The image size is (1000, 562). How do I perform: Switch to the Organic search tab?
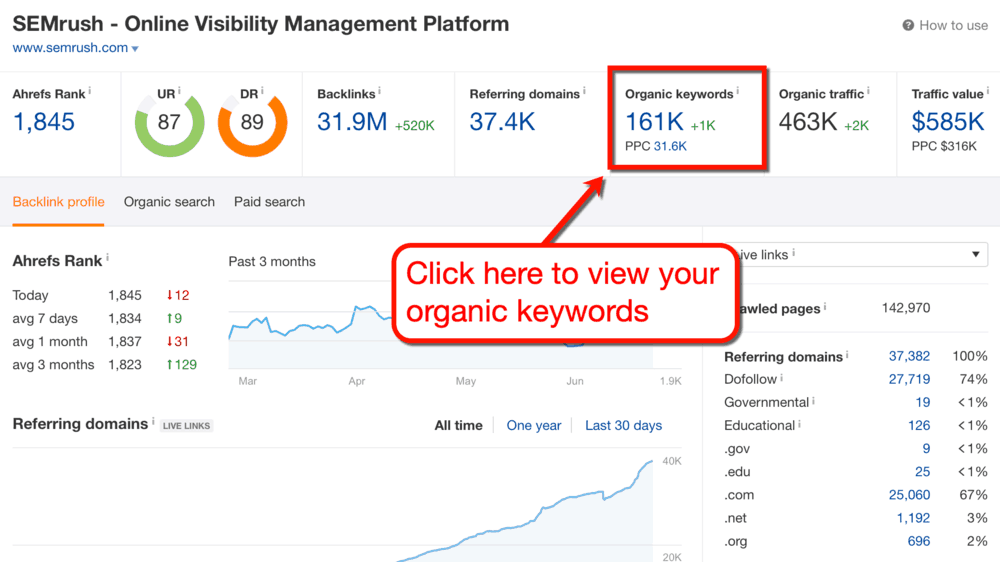169,202
